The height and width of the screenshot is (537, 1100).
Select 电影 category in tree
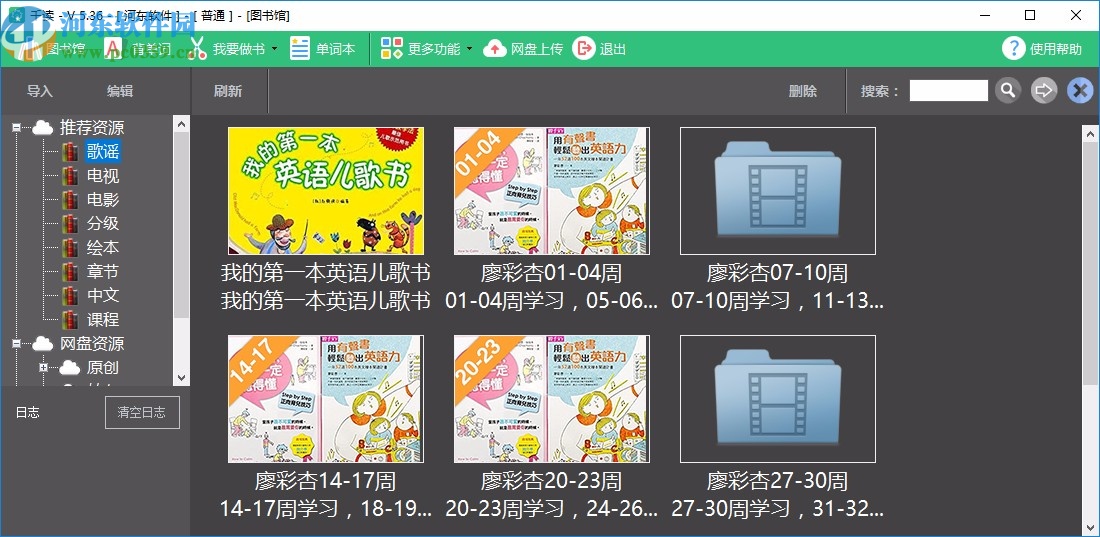pos(102,200)
